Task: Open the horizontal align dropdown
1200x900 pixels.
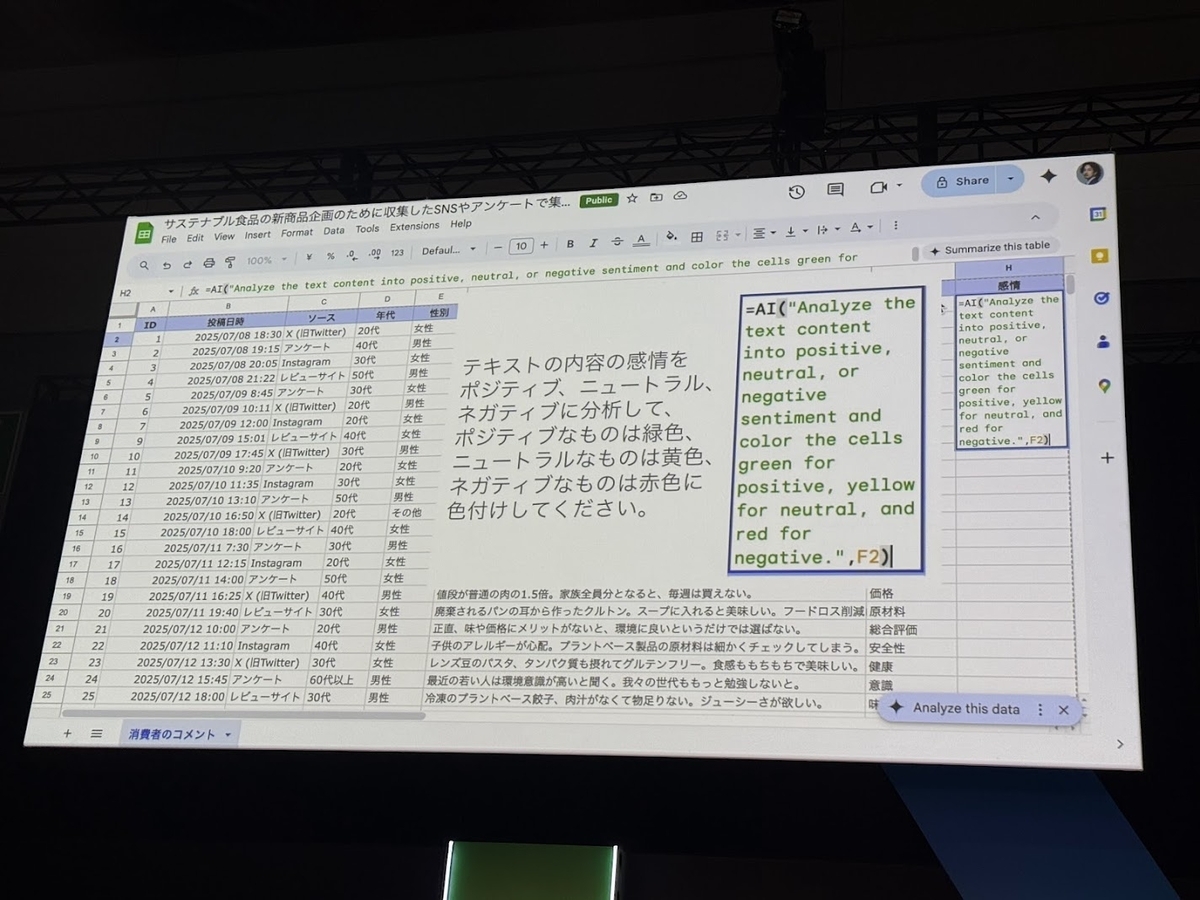Action: (764, 233)
